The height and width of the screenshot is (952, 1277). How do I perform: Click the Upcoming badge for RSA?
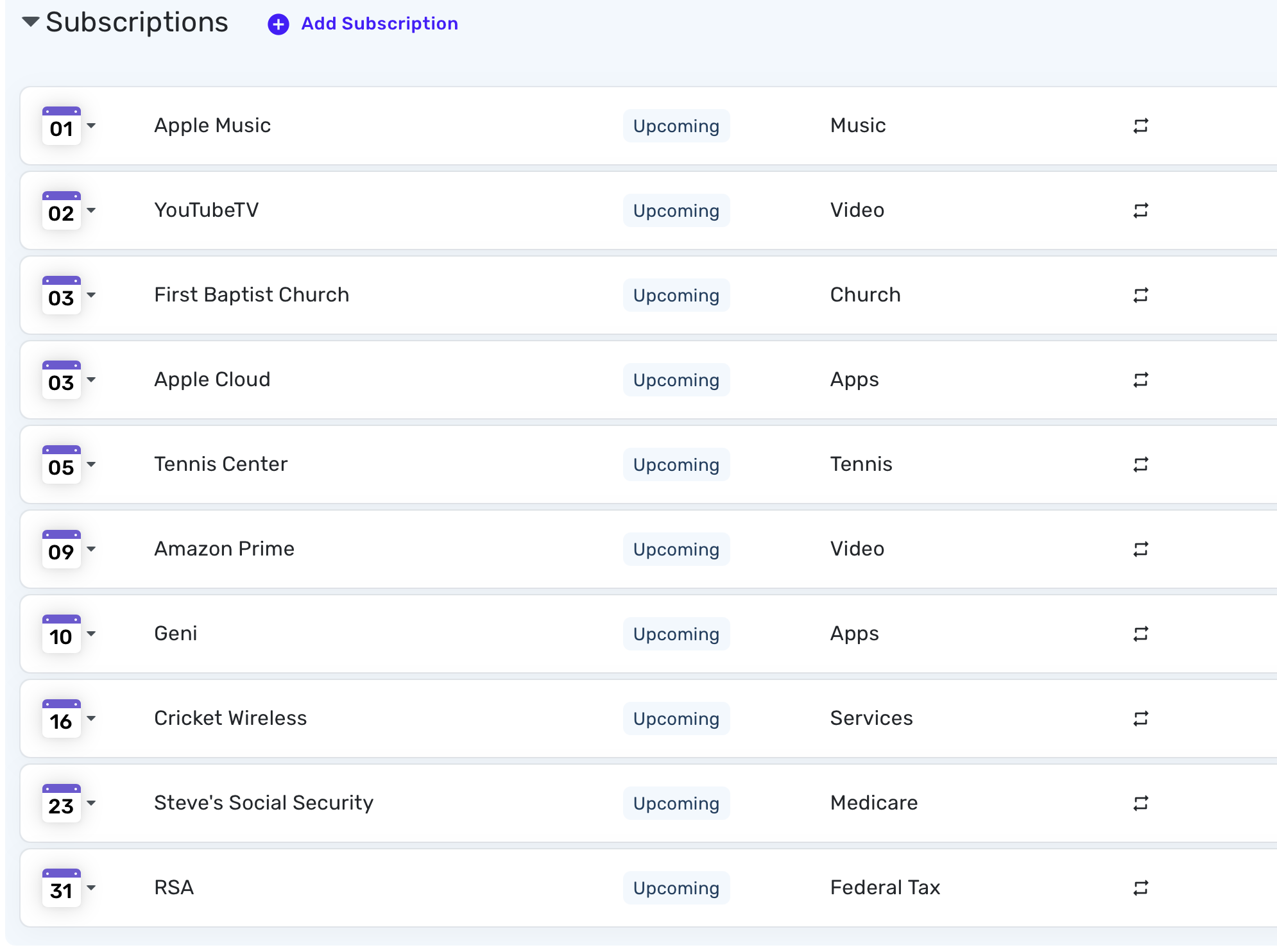[676, 888]
